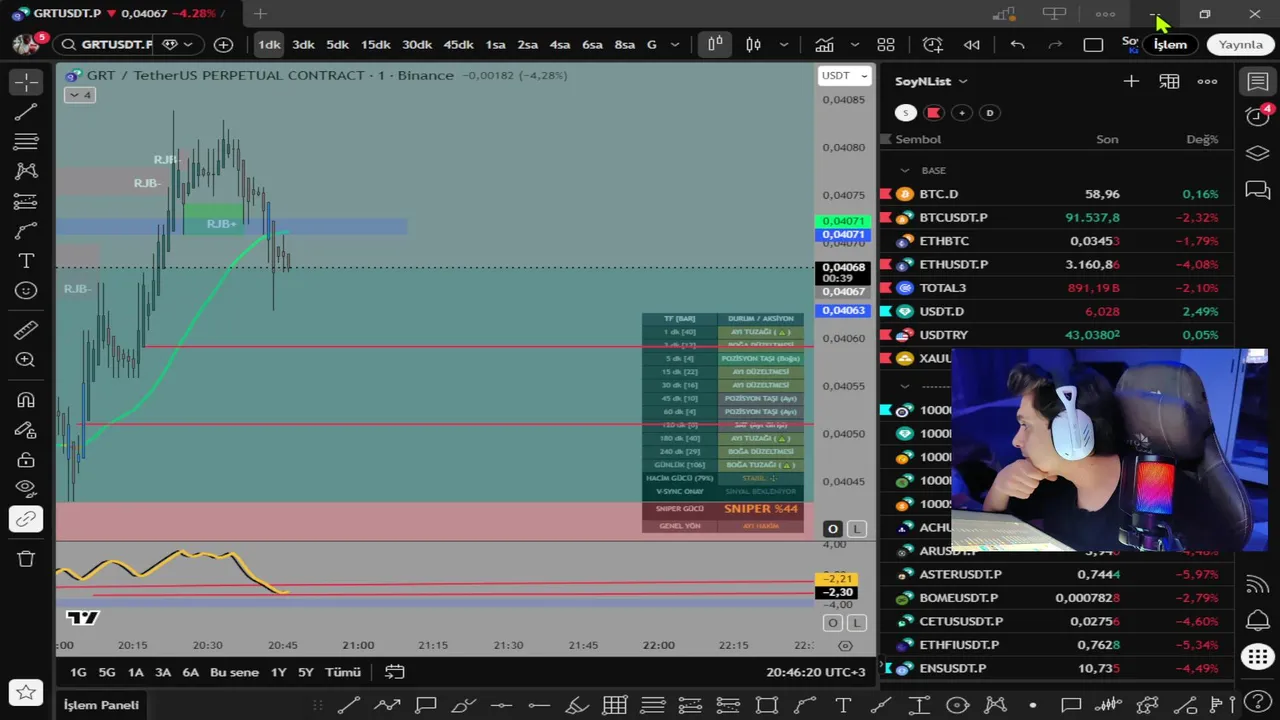Open the chat bubbles panel
The height and width of the screenshot is (720, 1280).
pos(1258,190)
